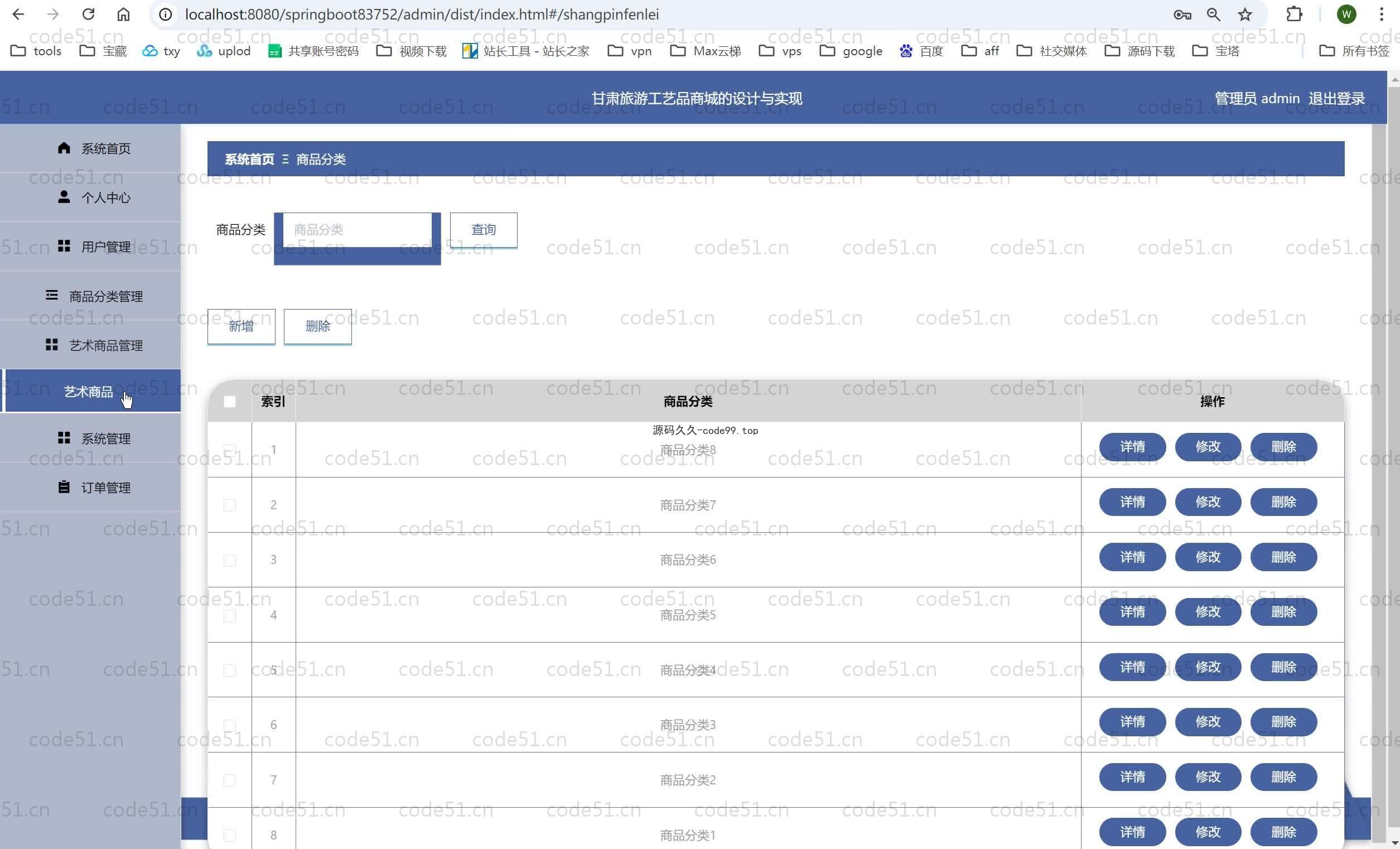Reload the page with refresh icon
The height and width of the screenshot is (849, 1400).
click(89, 14)
